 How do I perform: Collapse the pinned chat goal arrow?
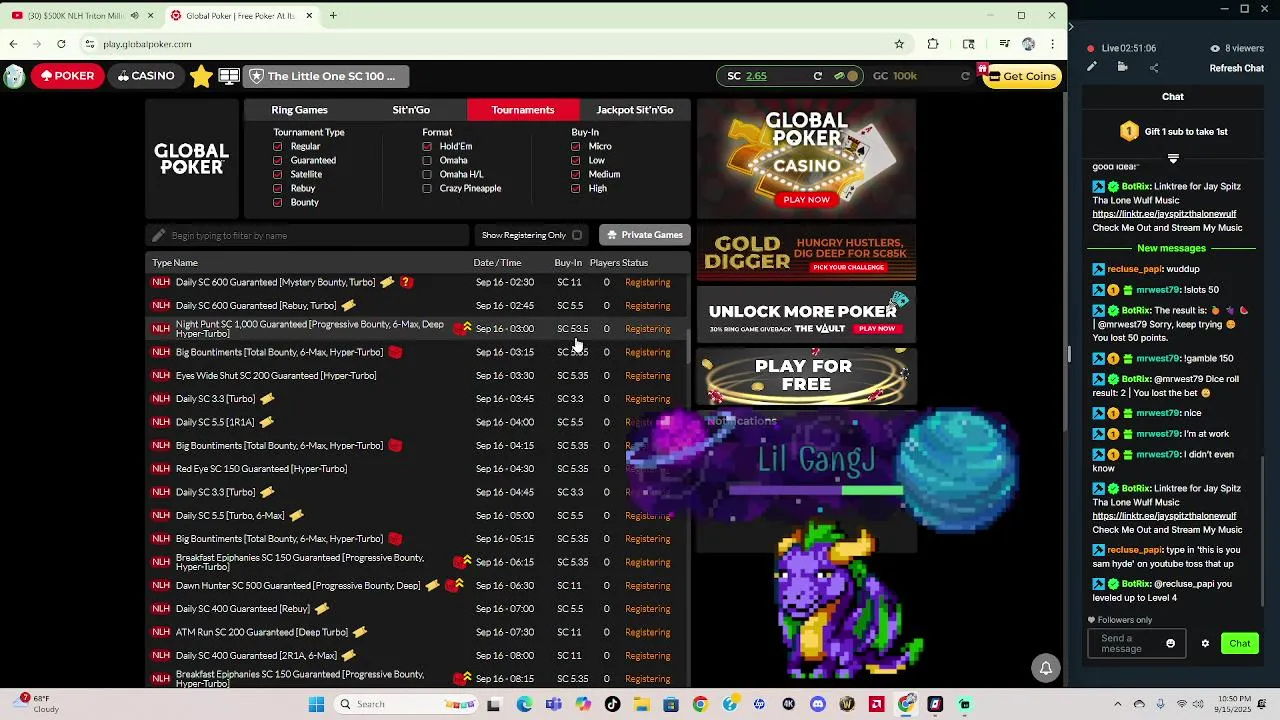point(1173,159)
